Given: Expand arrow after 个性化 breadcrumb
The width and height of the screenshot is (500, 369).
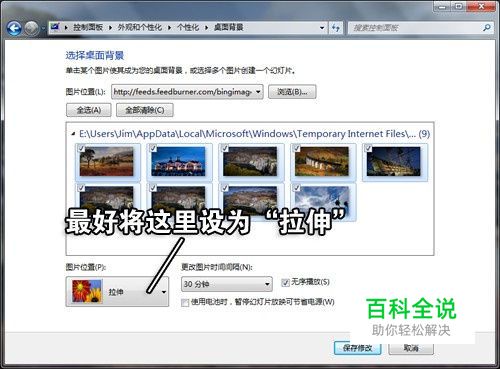Looking at the screenshot, I should pyautogui.click(x=207, y=28).
